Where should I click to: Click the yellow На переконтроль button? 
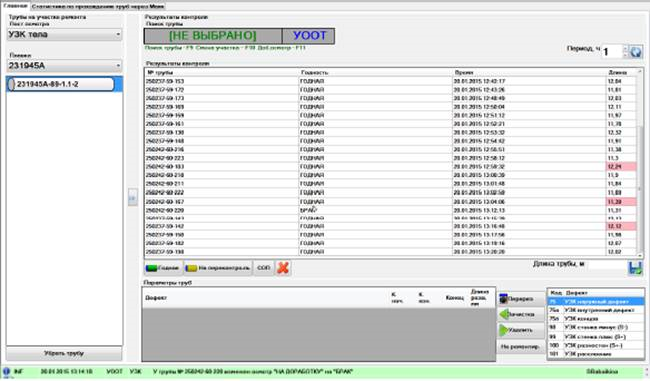click(x=218, y=268)
